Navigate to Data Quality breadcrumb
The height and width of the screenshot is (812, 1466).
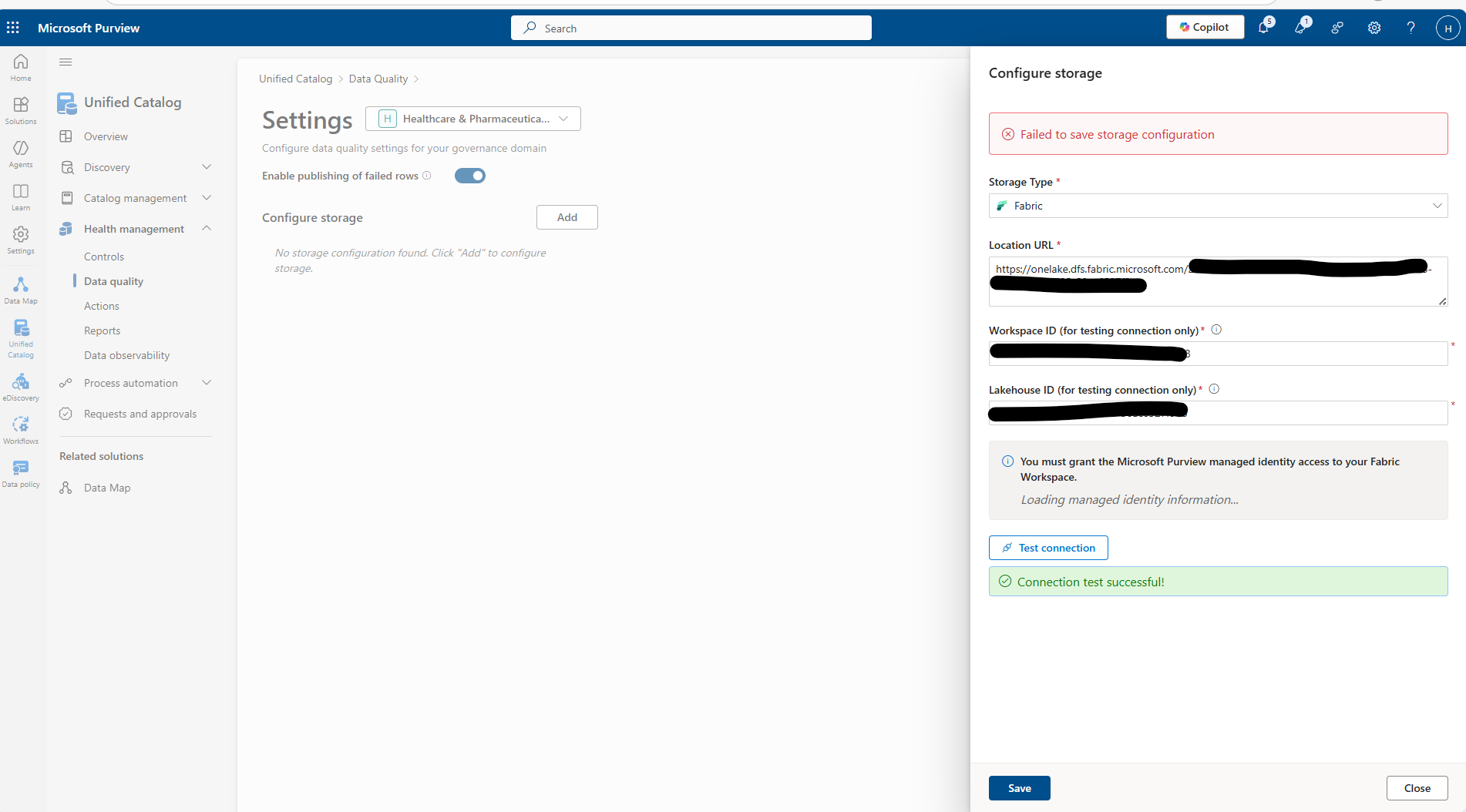click(x=378, y=79)
